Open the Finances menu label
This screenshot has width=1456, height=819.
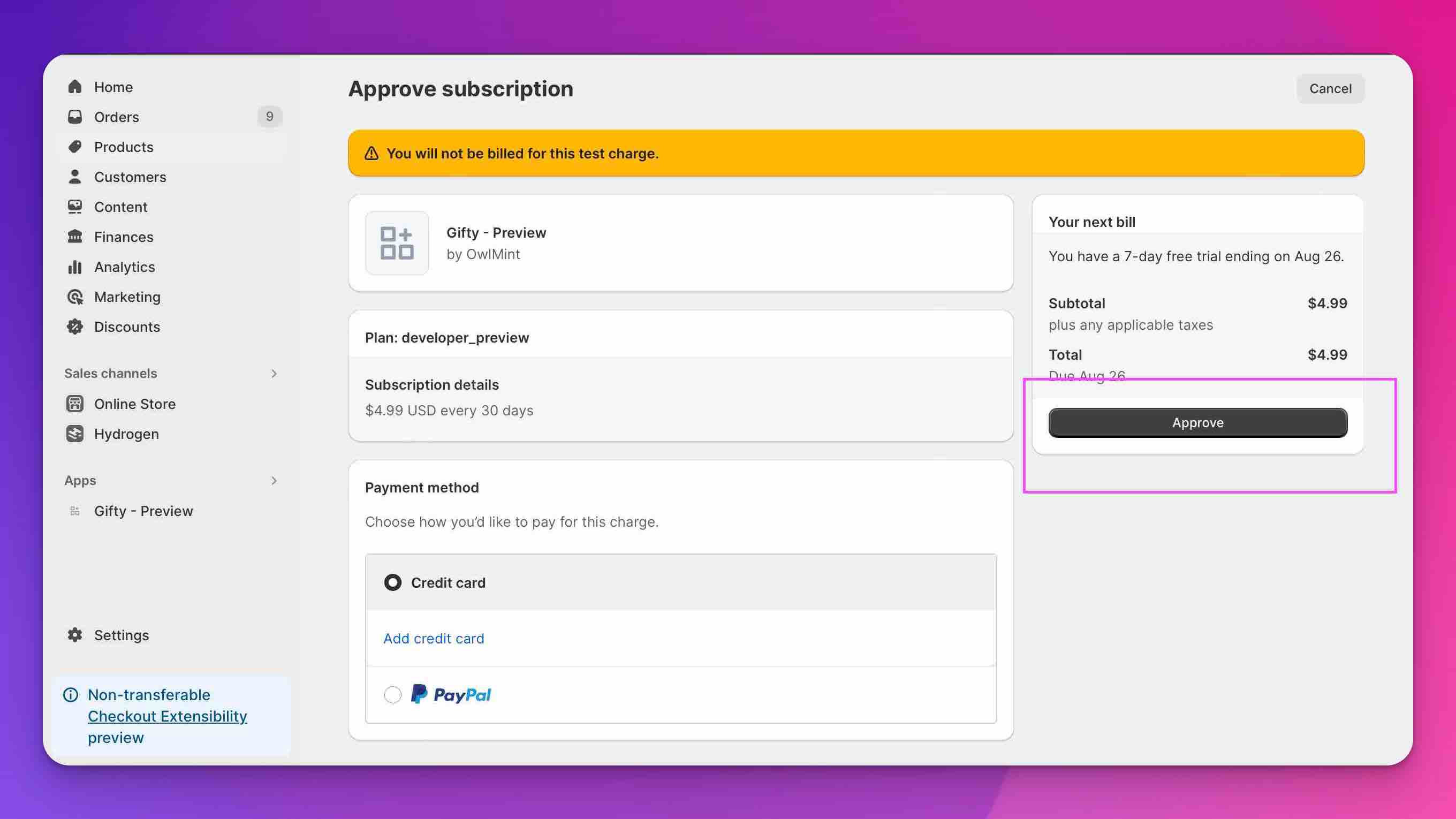124,237
